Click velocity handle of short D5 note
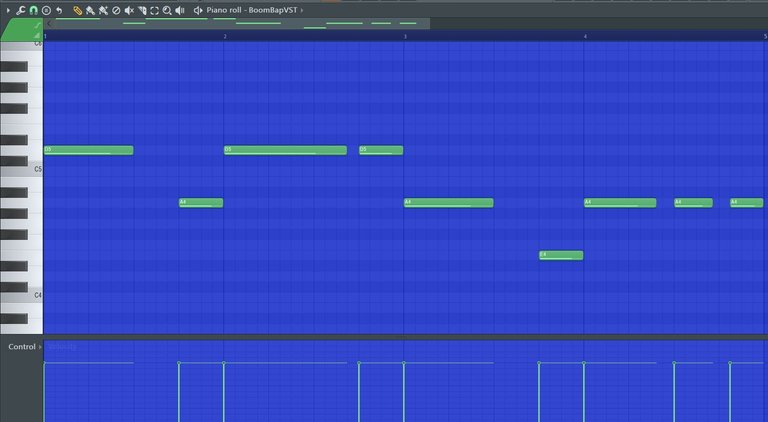The height and width of the screenshot is (422, 768). click(x=359, y=363)
